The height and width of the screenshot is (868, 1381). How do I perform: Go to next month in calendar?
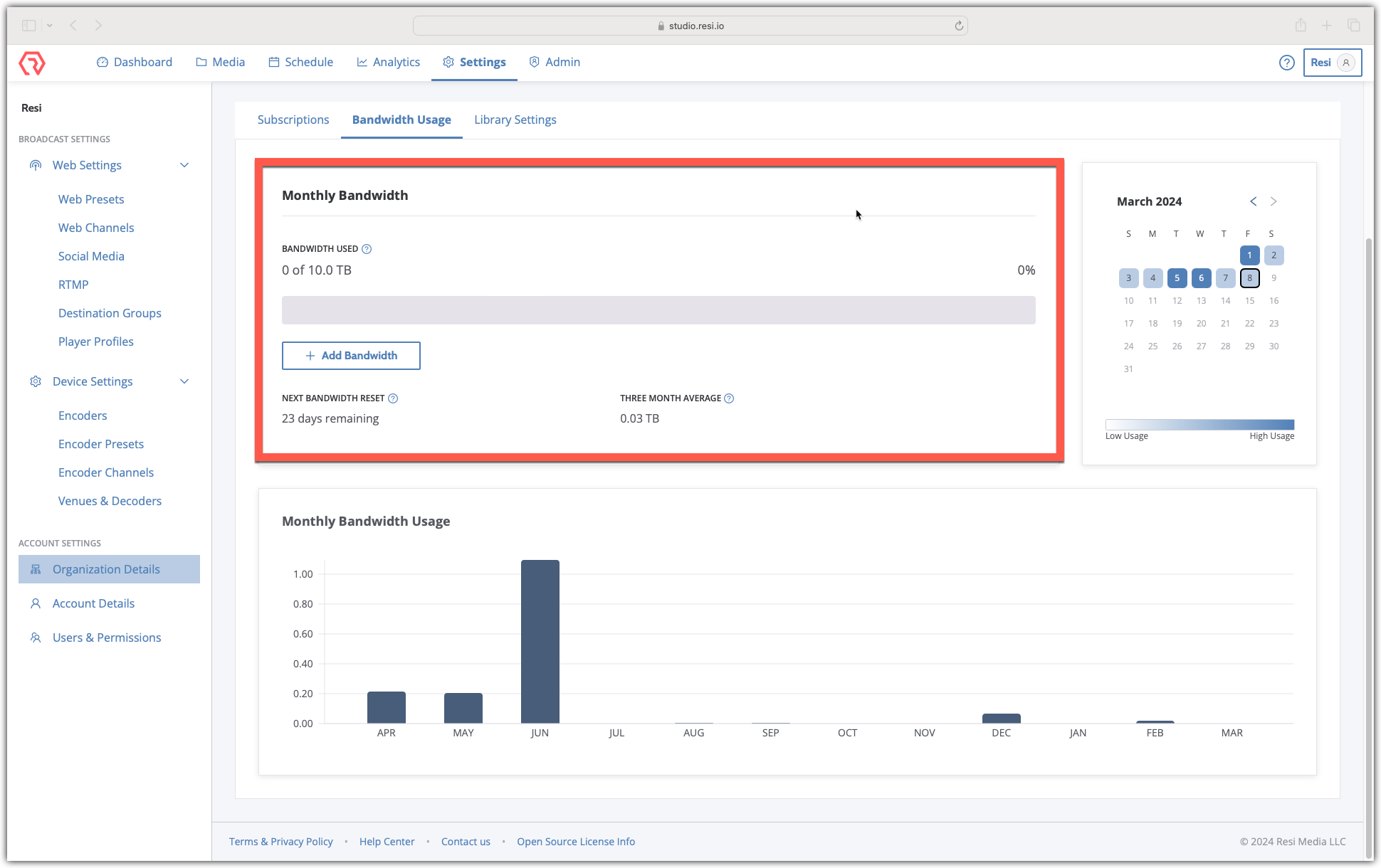click(1274, 201)
